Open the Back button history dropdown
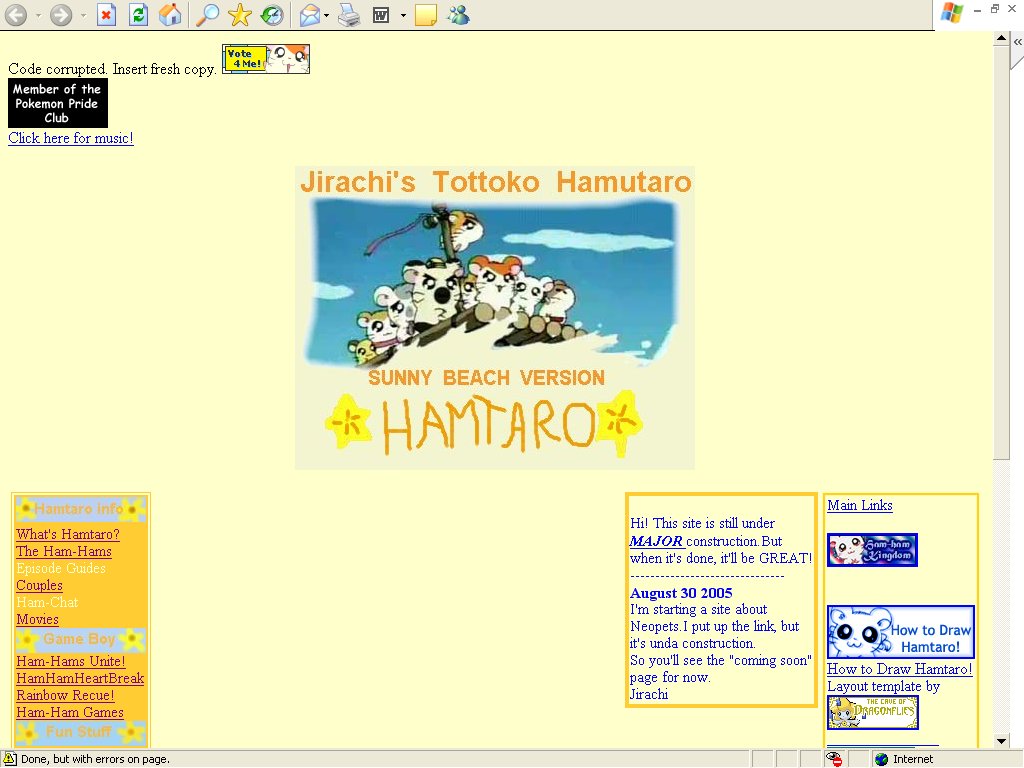Viewport: 1024px width, 768px height. [x=38, y=15]
